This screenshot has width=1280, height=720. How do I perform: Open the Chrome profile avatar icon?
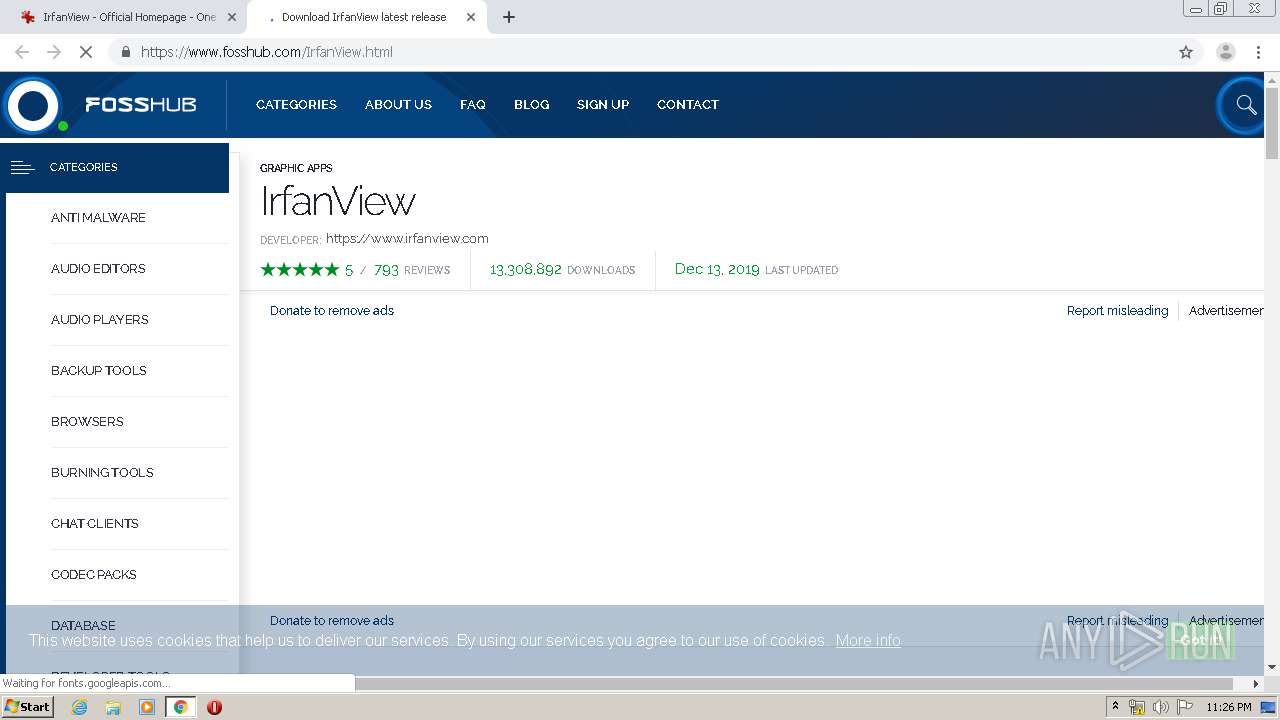1225,52
